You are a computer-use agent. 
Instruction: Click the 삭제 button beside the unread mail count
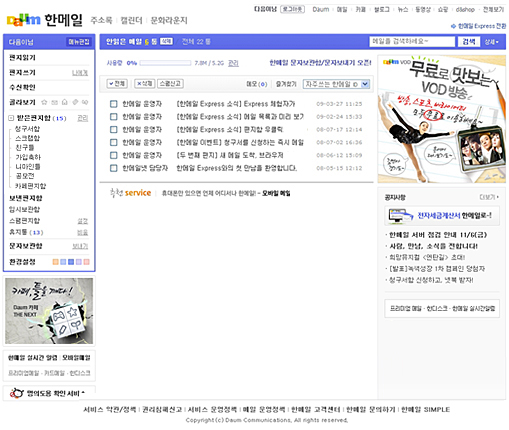pyautogui.click(x=166, y=41)
